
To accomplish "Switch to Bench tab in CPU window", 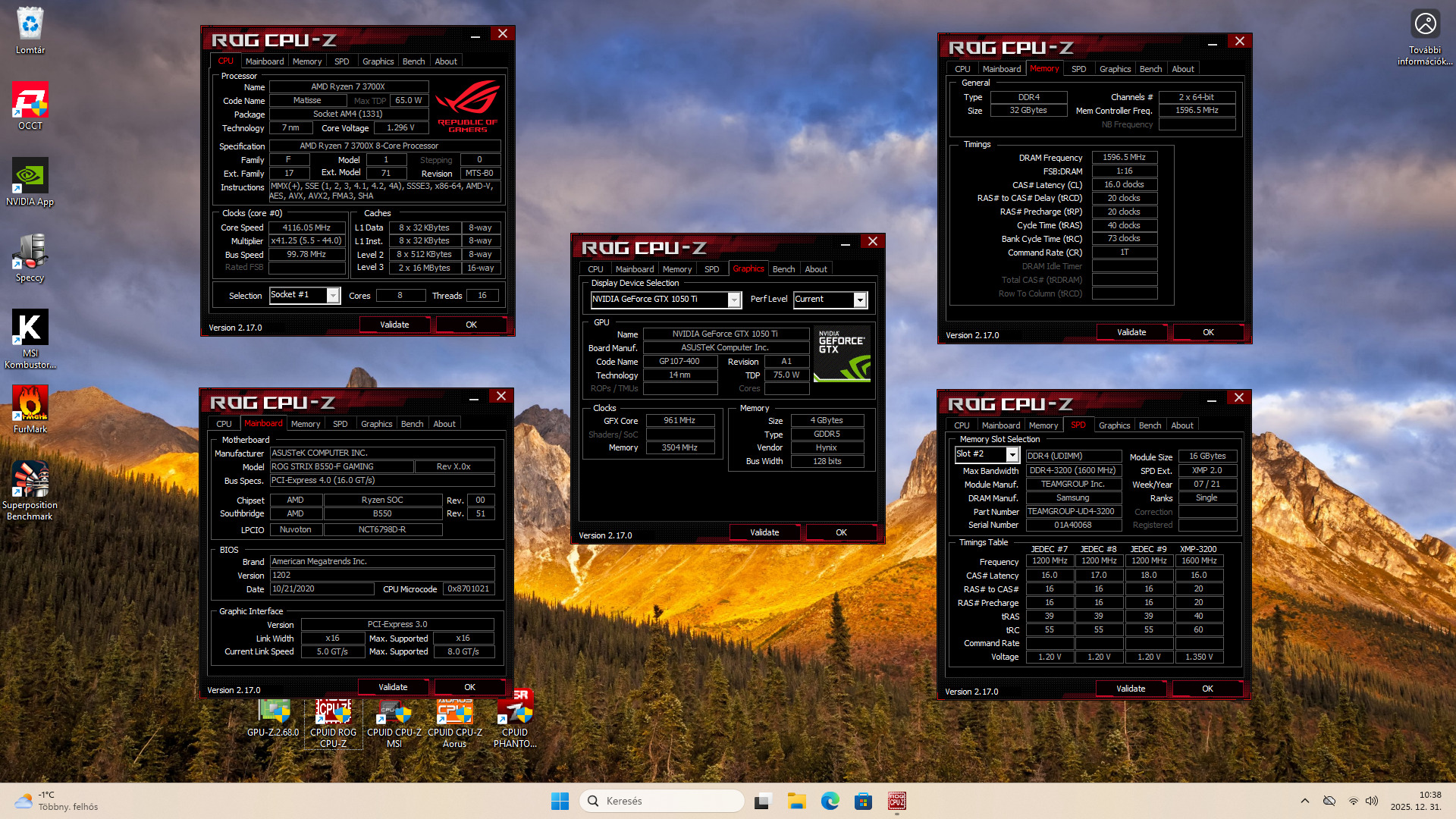I will tap(413, 61).
